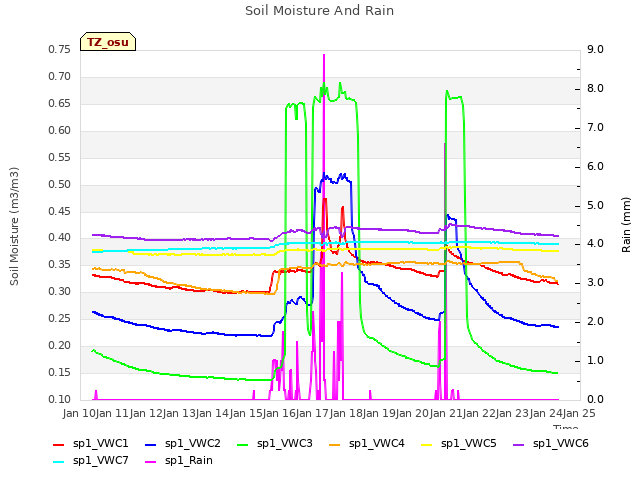Click the 5.0 right axis value
The image size is (640, 480).
pos(595,205)
